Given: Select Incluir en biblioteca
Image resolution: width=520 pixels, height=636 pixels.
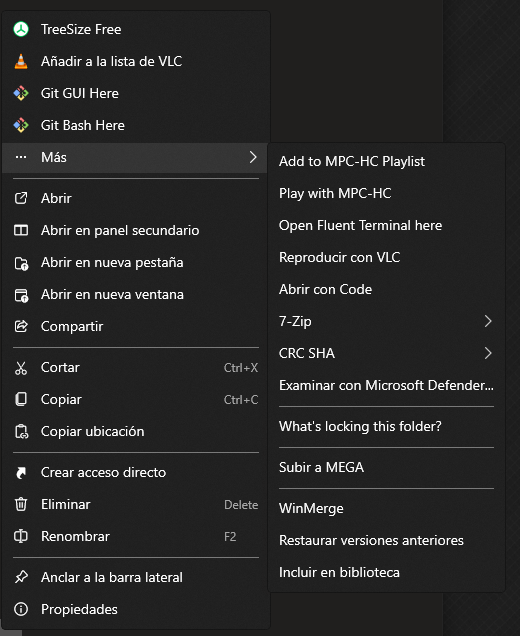Looking at the screenshot, I should click(x=386, y=573).
